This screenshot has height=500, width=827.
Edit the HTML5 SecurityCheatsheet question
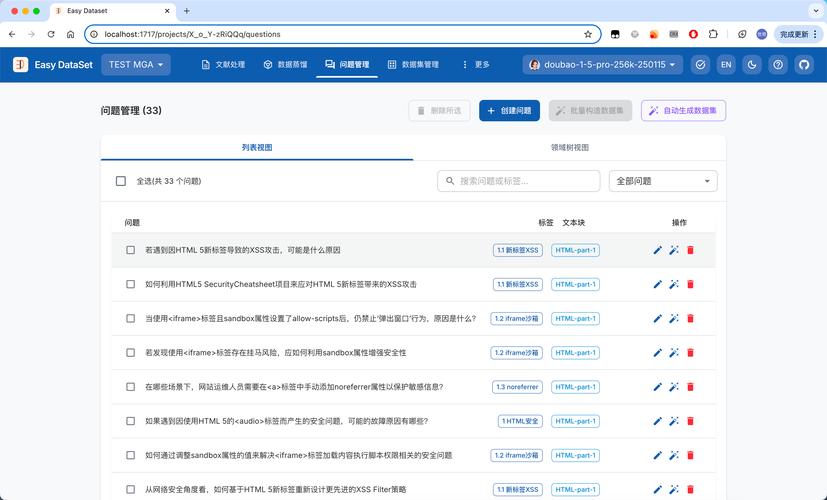coord(657,284)
